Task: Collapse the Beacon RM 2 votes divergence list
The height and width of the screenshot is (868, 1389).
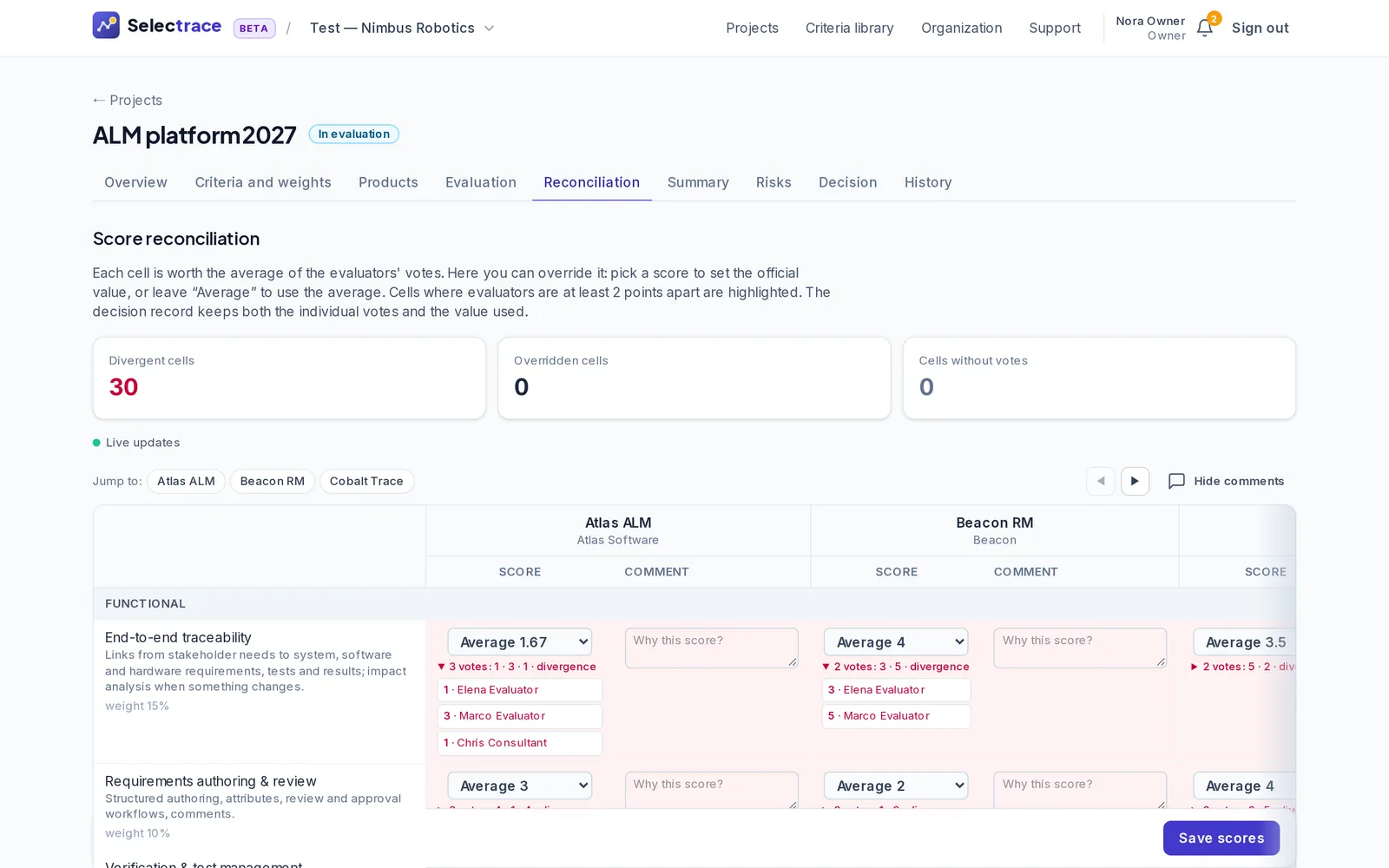Action: click(x=896, y=667)
